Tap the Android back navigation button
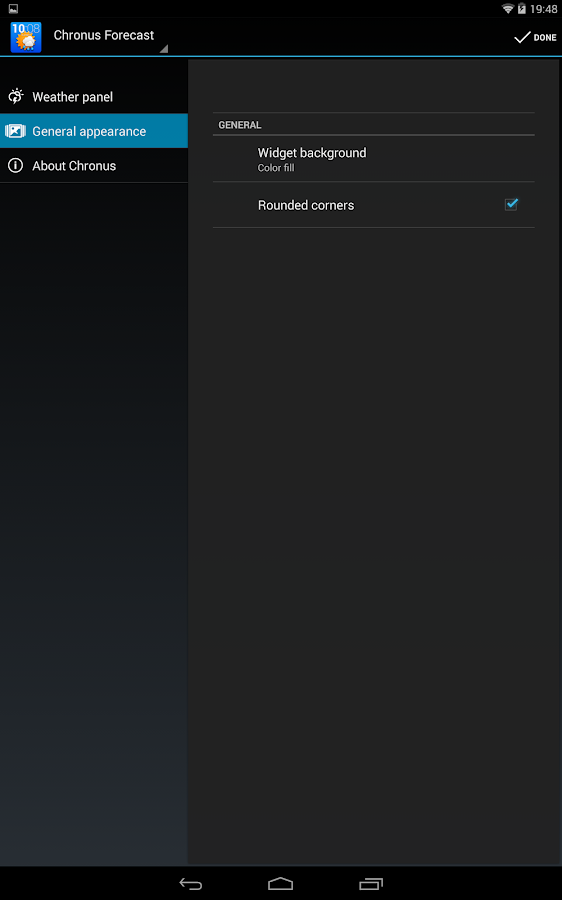The height and width of the screenshot is (900, 562). (191, 883)
